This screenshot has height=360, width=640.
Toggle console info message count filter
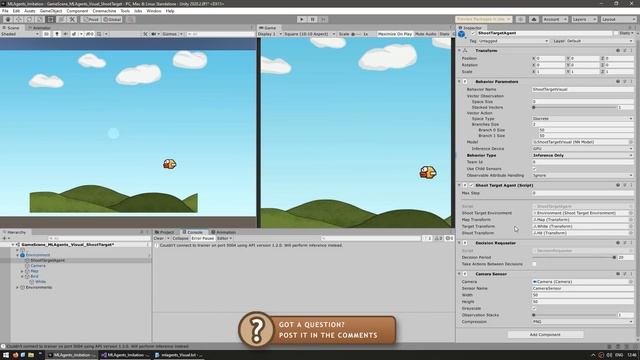tap(427, 238)
